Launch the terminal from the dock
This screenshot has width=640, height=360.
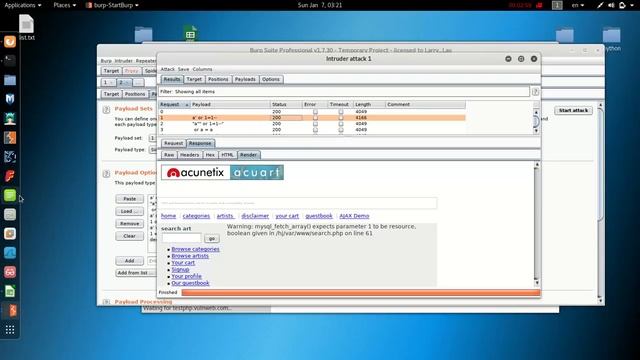[10, 61]
